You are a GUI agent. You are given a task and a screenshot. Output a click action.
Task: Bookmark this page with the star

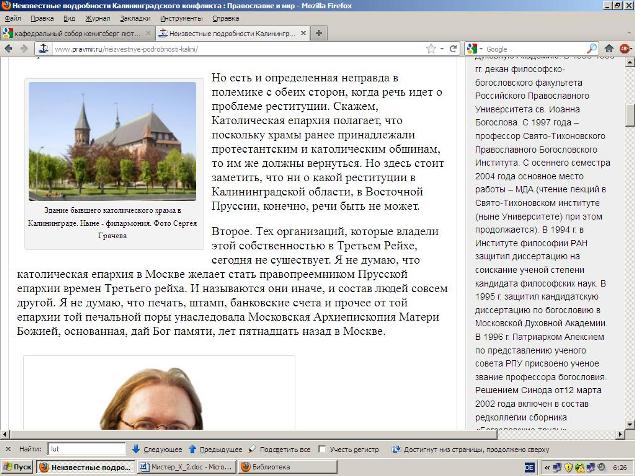430,49
